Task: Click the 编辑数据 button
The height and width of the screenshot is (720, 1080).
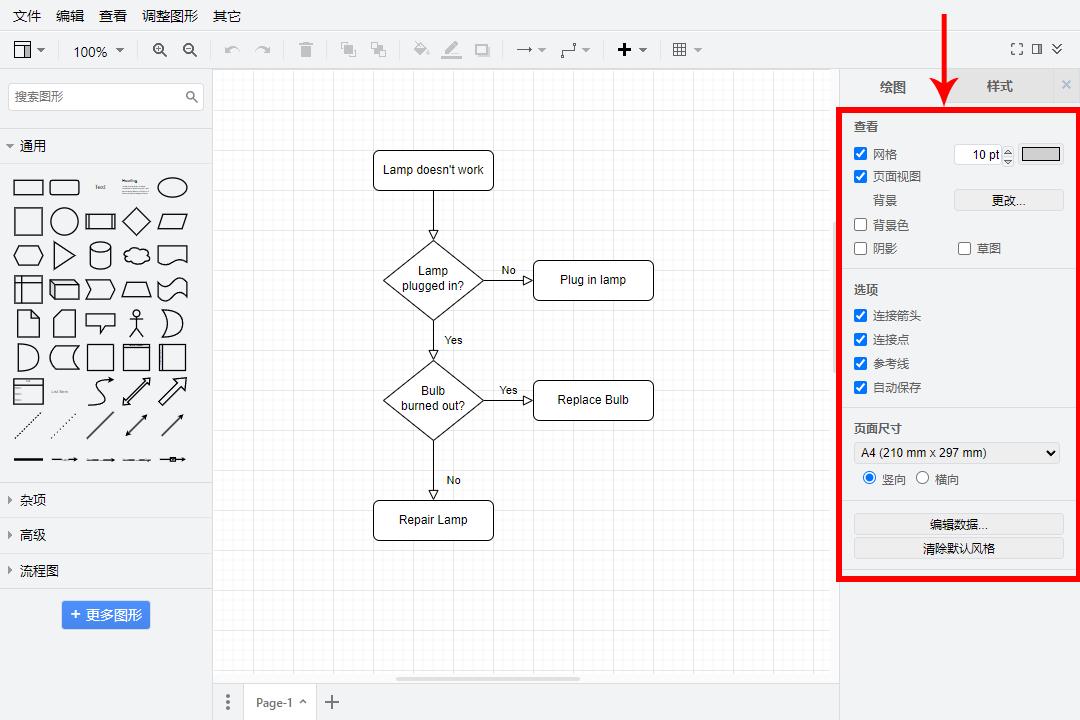Action: pos(958,524)
